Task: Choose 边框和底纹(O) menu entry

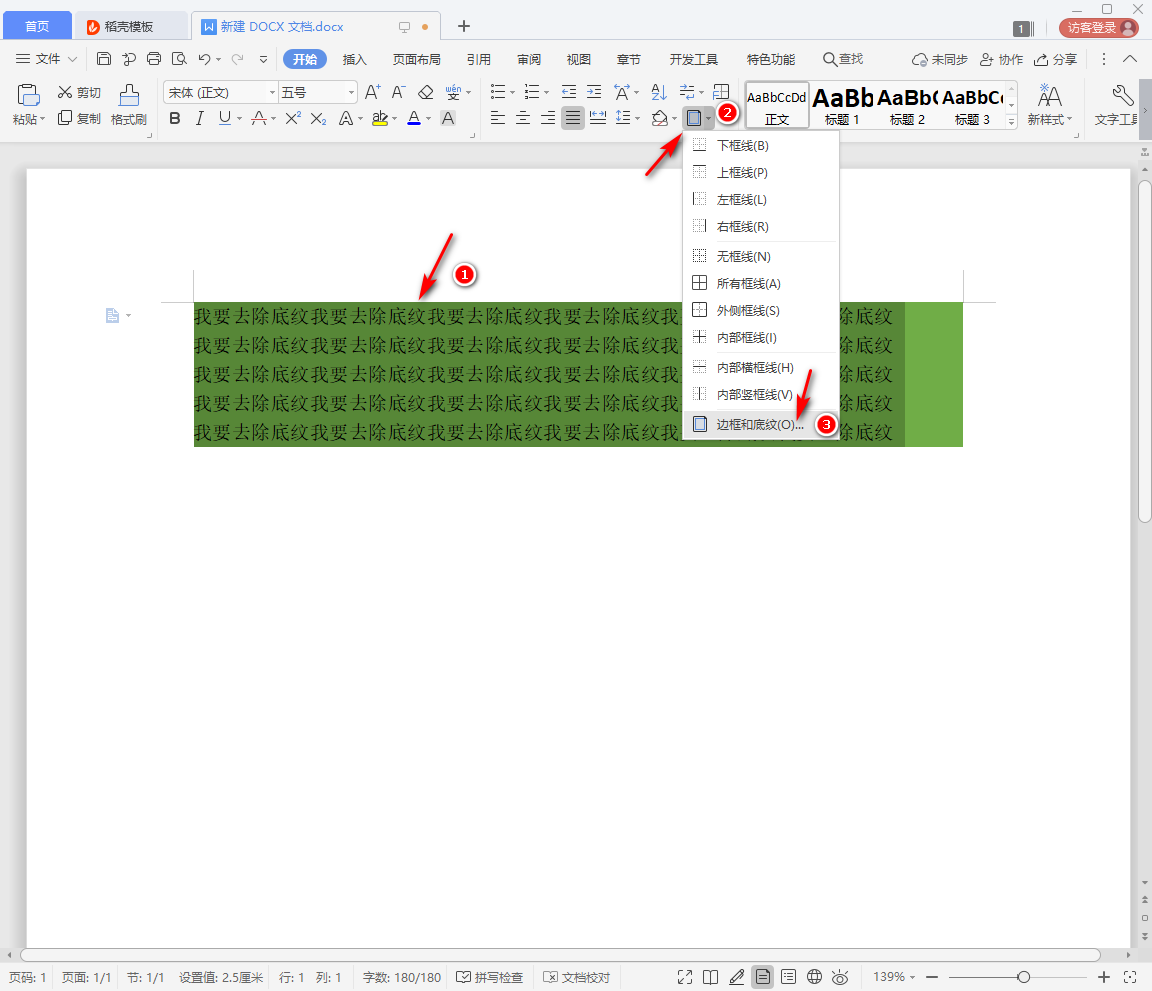Action: [x=760, y=425]
